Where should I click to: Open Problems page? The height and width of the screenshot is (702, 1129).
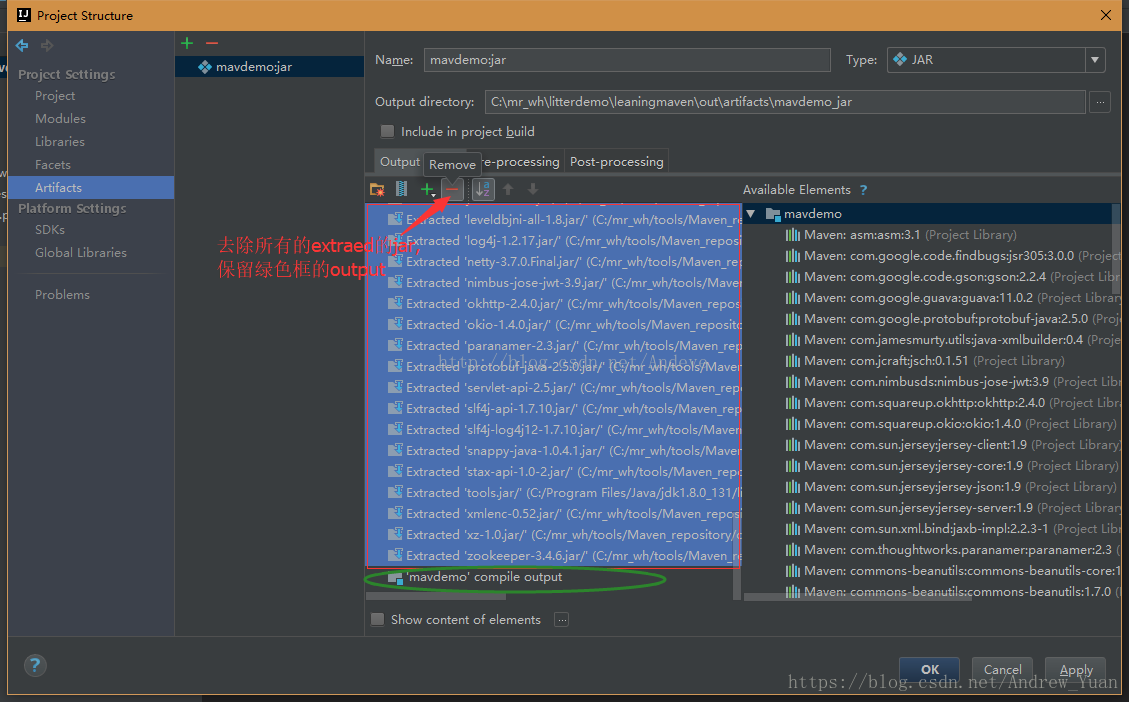[63, 294]
